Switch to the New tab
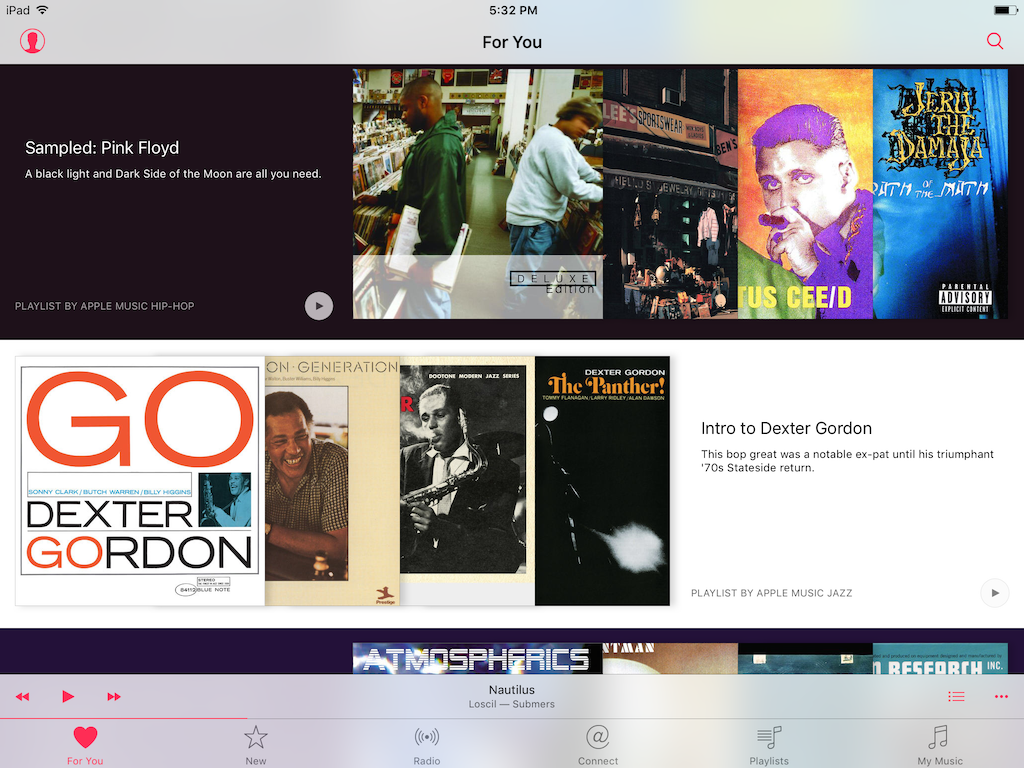 pos(255,745)
